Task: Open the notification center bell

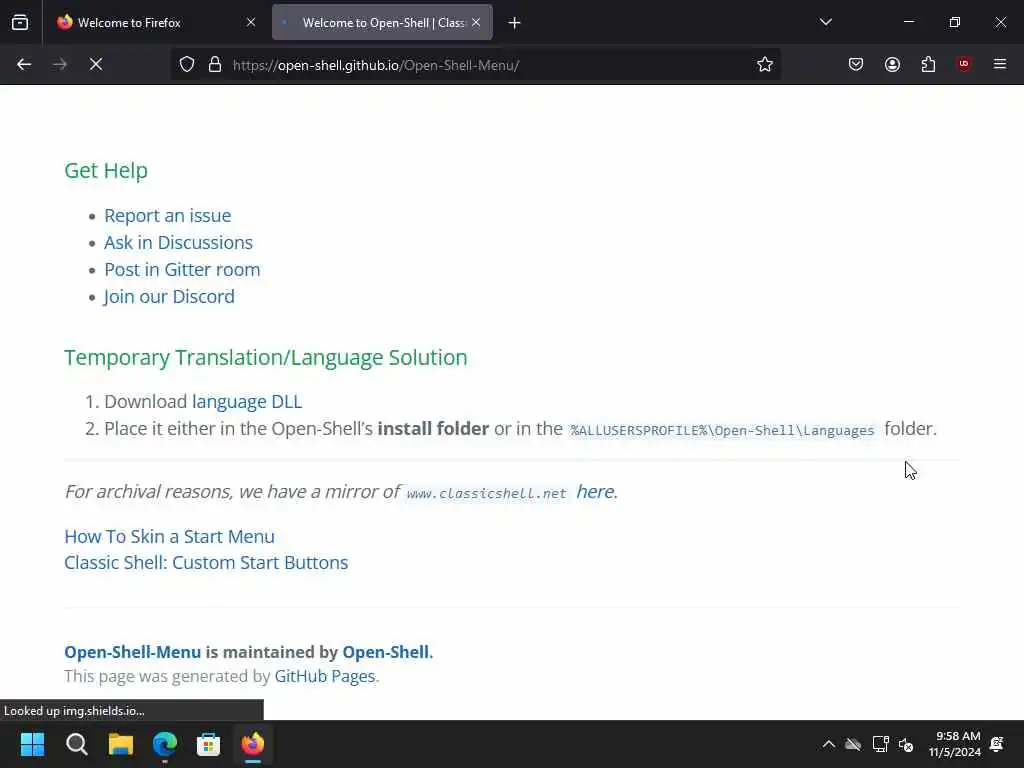Action: coord(997,744)
